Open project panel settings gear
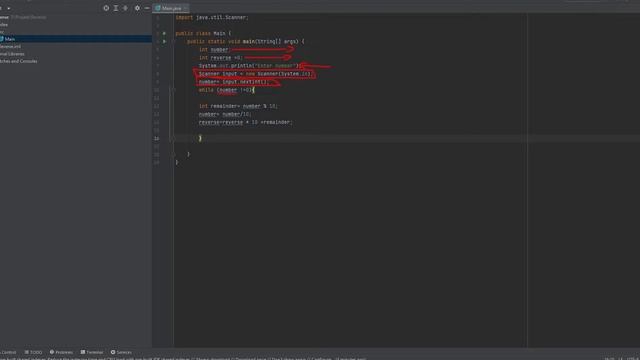Viewport: 640px width, 360px height. (137, 8)
